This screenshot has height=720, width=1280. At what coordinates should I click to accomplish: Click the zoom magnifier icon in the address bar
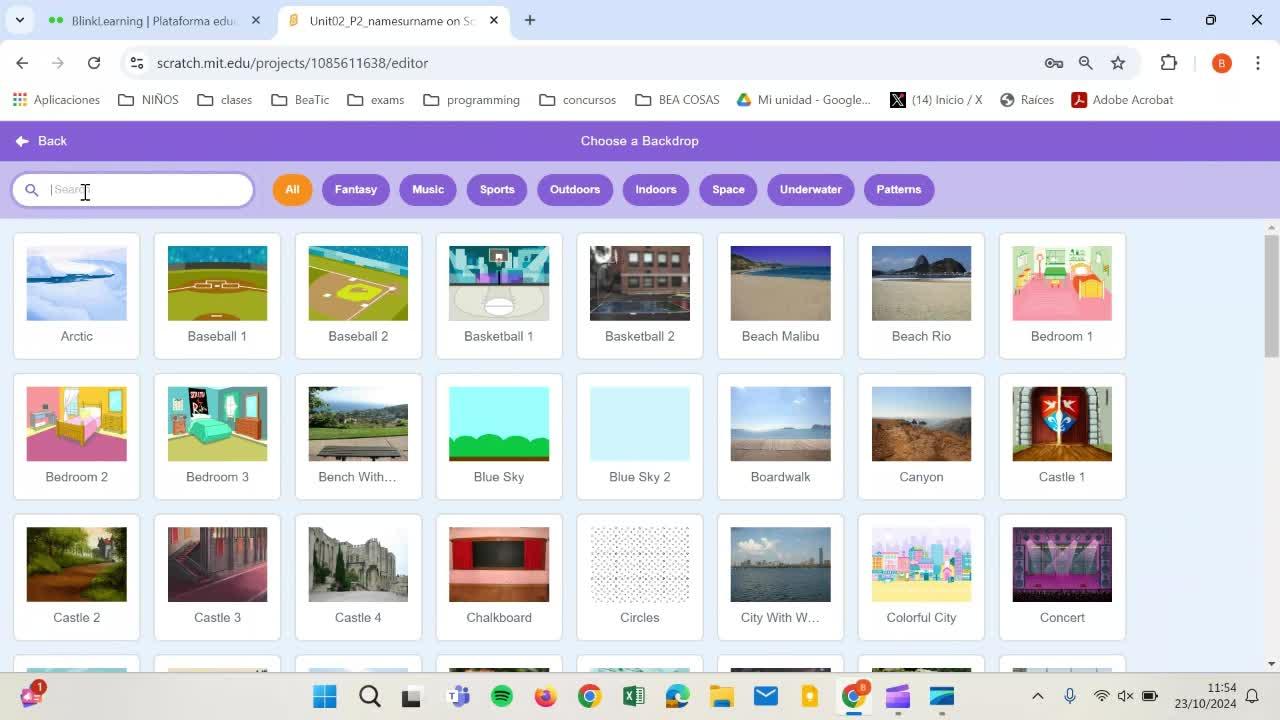tap(1085, 63)
